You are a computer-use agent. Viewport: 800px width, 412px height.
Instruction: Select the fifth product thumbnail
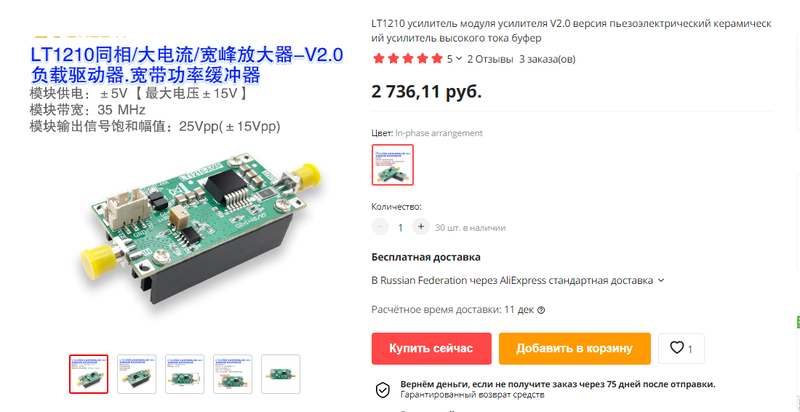[x=281, y=374]
